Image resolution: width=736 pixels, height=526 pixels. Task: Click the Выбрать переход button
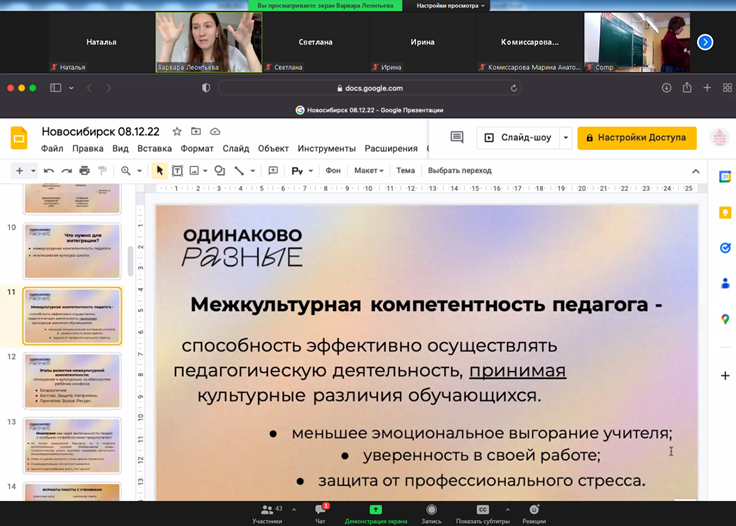459,171
